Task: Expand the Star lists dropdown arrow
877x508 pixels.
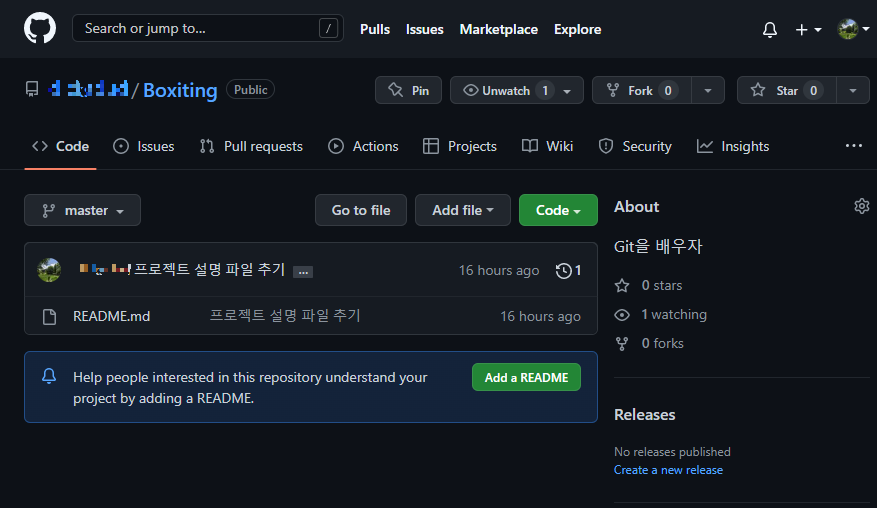Action: tap(852, 90)
